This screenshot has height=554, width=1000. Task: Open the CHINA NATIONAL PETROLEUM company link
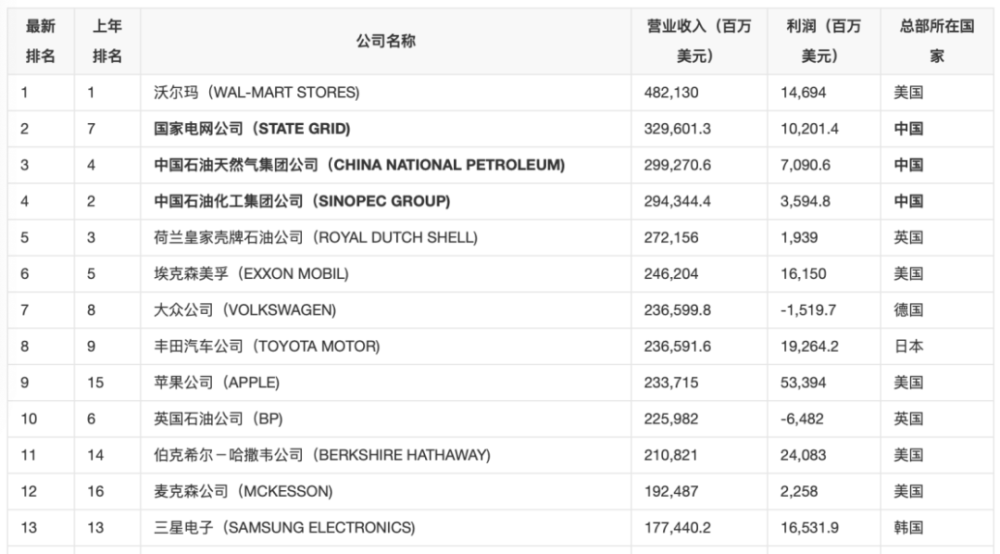coord(359,165)
